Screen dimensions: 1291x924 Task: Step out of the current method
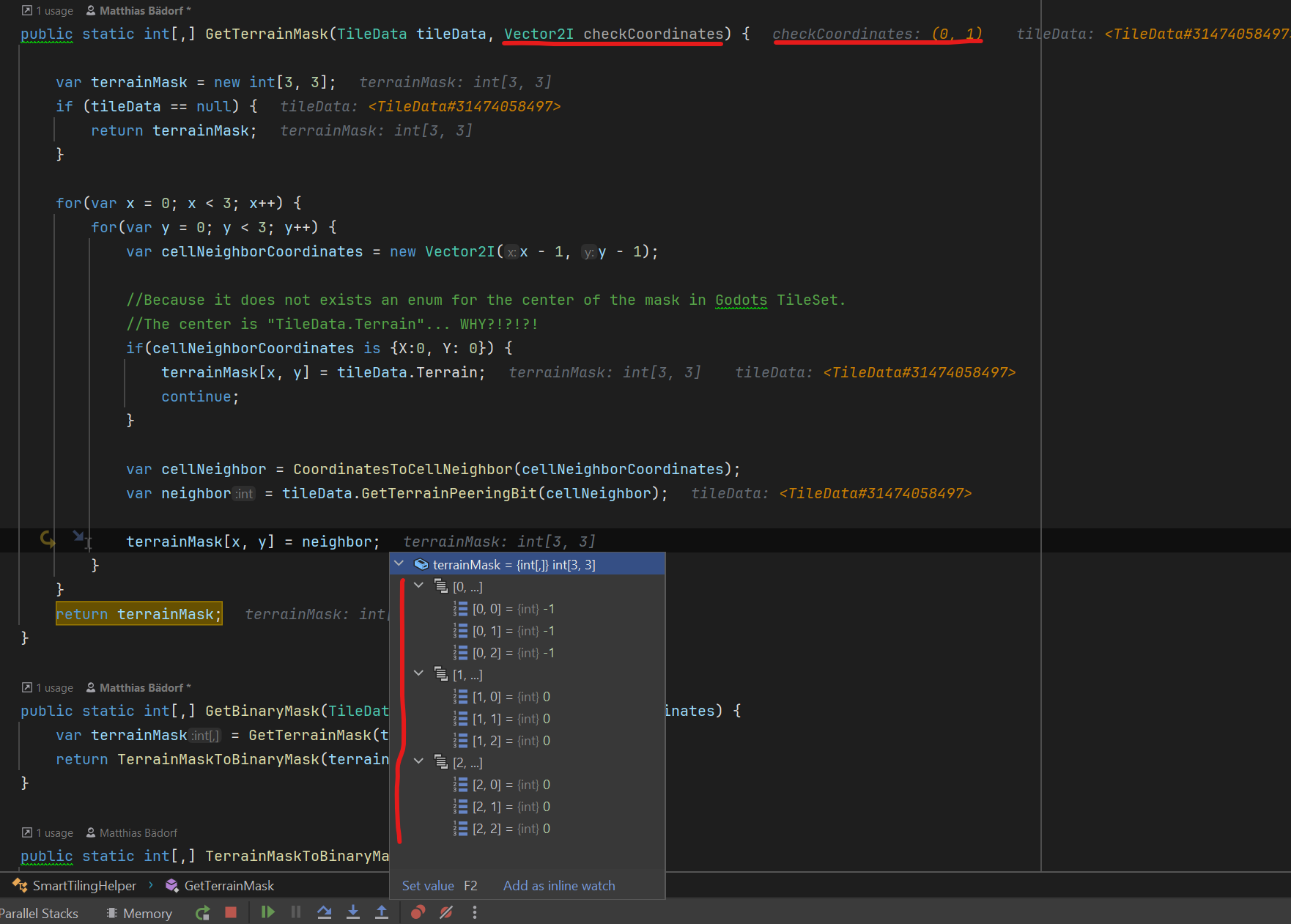[382, 912]
